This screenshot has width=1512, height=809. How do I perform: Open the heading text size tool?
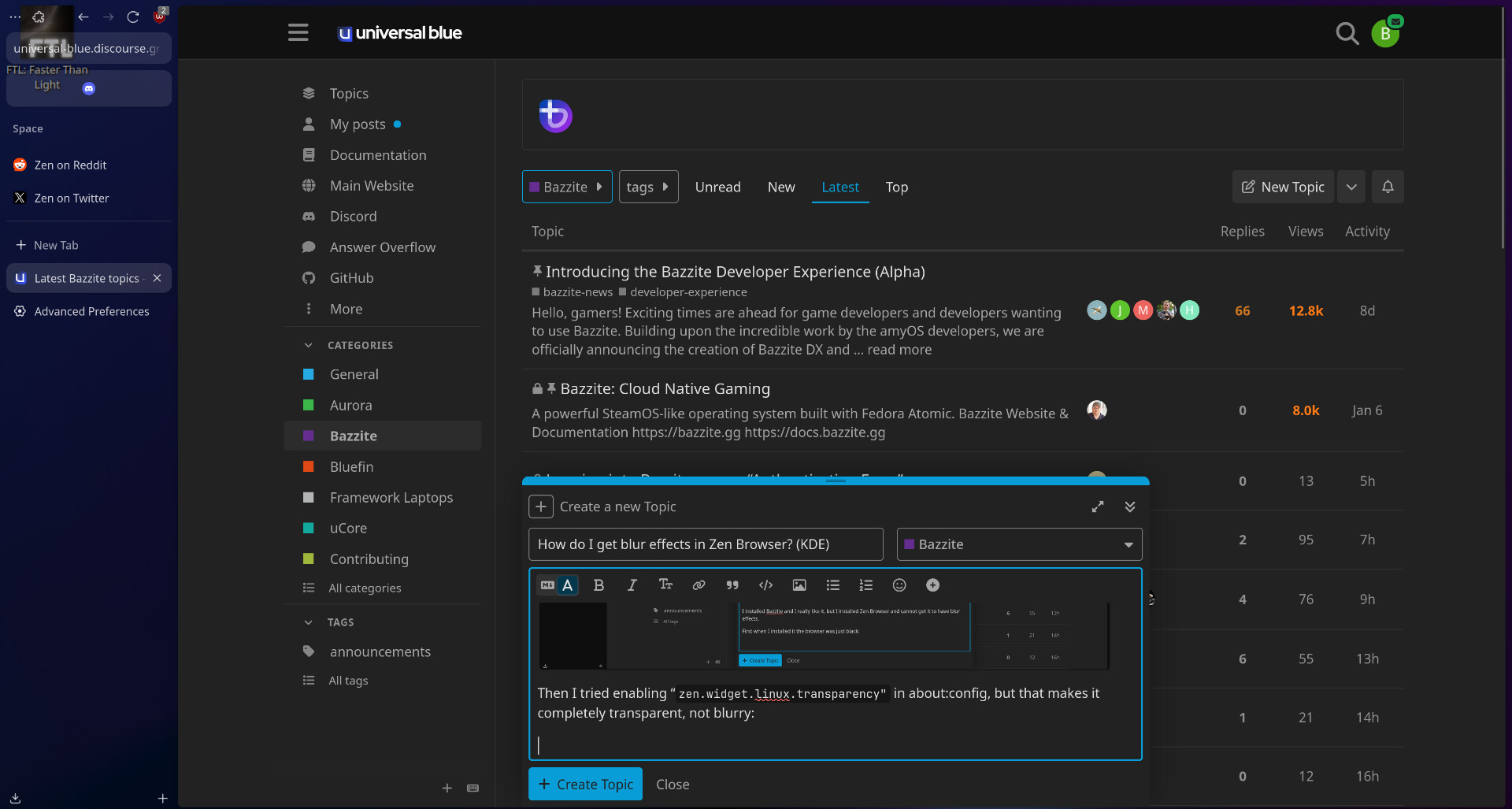tap(665, 584)
